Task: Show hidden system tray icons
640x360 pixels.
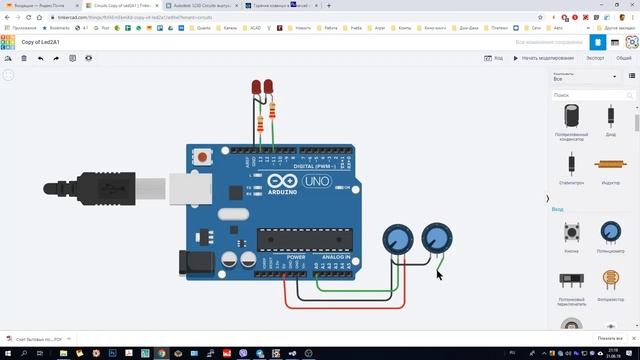Action: 544,353
